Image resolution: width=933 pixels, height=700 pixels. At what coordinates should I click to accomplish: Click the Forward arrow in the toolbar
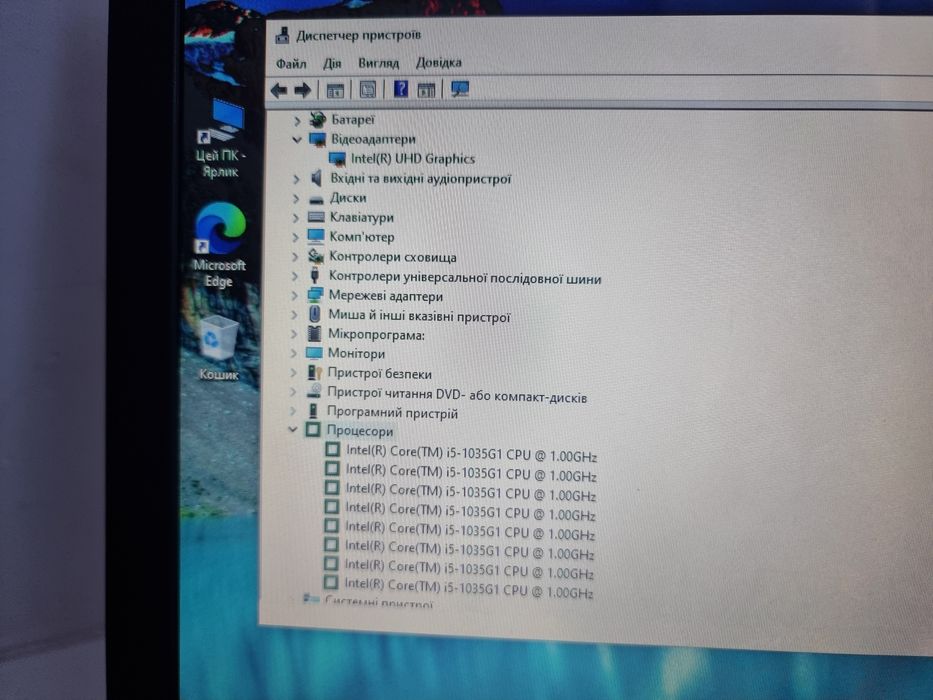point(303,90)
